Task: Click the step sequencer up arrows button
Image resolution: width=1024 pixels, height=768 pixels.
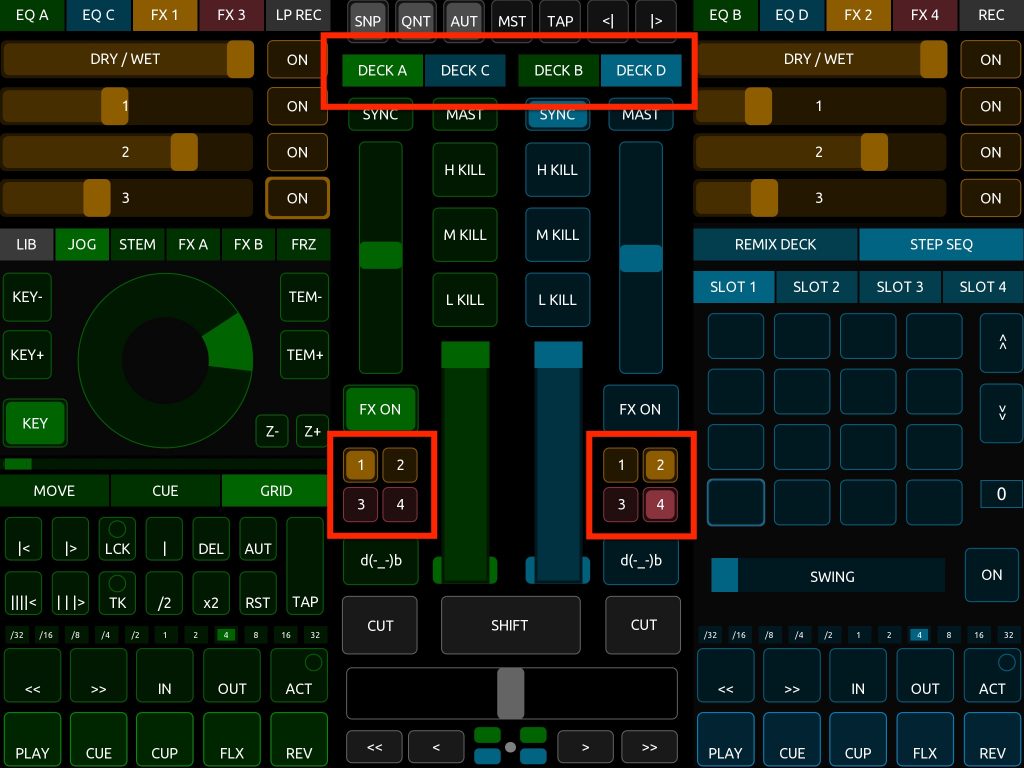Action: click(1002, 342)
